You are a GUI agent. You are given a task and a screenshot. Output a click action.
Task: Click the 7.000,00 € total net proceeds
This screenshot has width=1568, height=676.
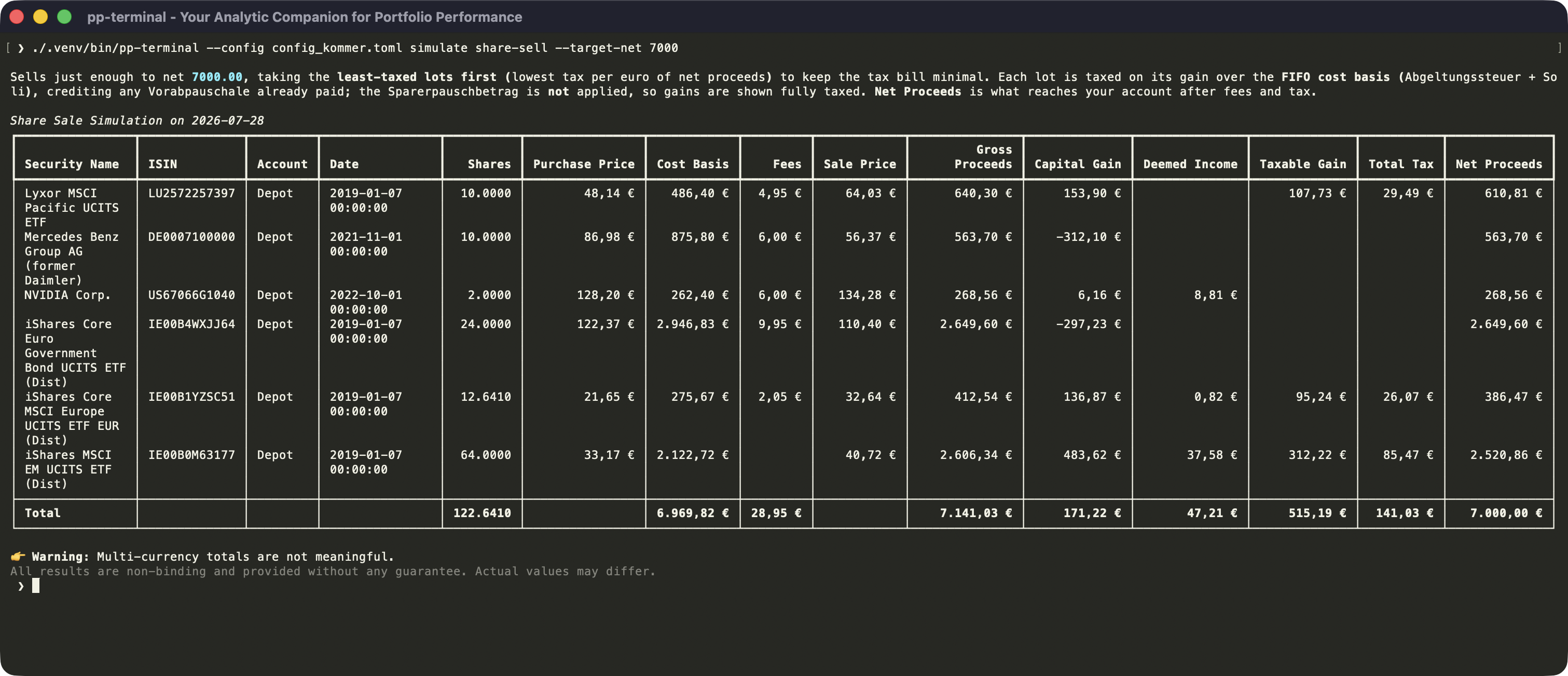click(x=1506, y=513)
